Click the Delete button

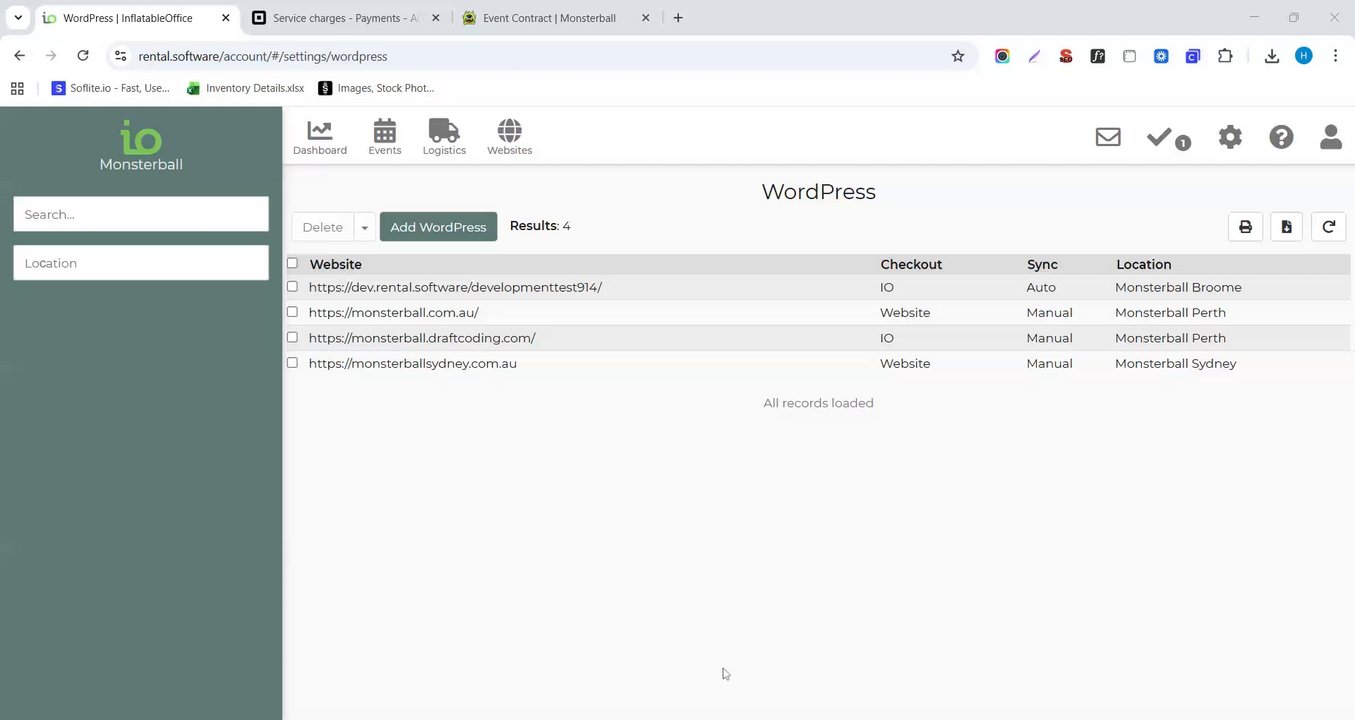tap(322, 227)
